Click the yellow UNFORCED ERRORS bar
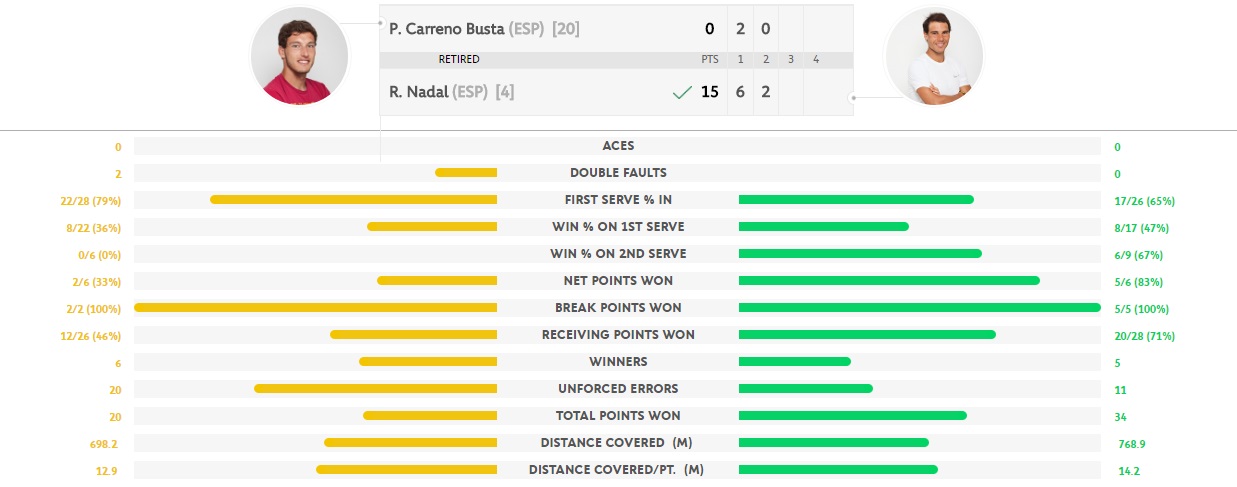1237x487 pixels. tap(375, 389)
